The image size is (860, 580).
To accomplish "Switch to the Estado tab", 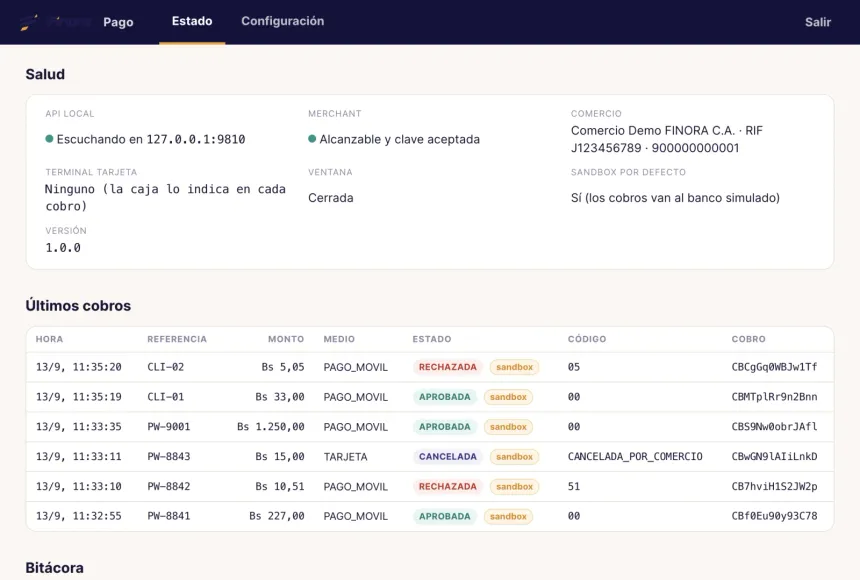I will (192, 21).
